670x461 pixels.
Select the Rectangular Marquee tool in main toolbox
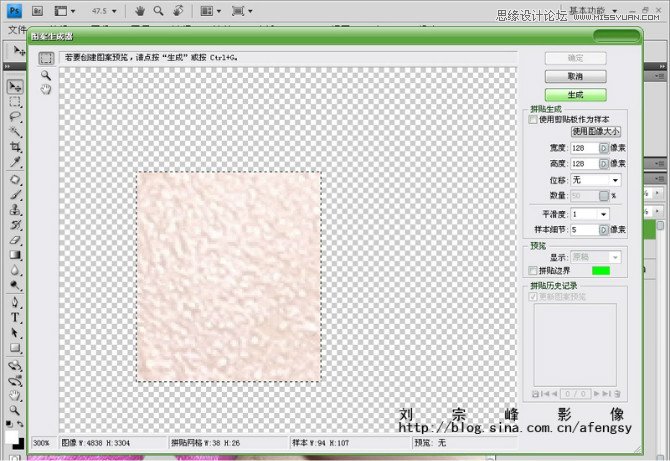[x=15, y=102]
